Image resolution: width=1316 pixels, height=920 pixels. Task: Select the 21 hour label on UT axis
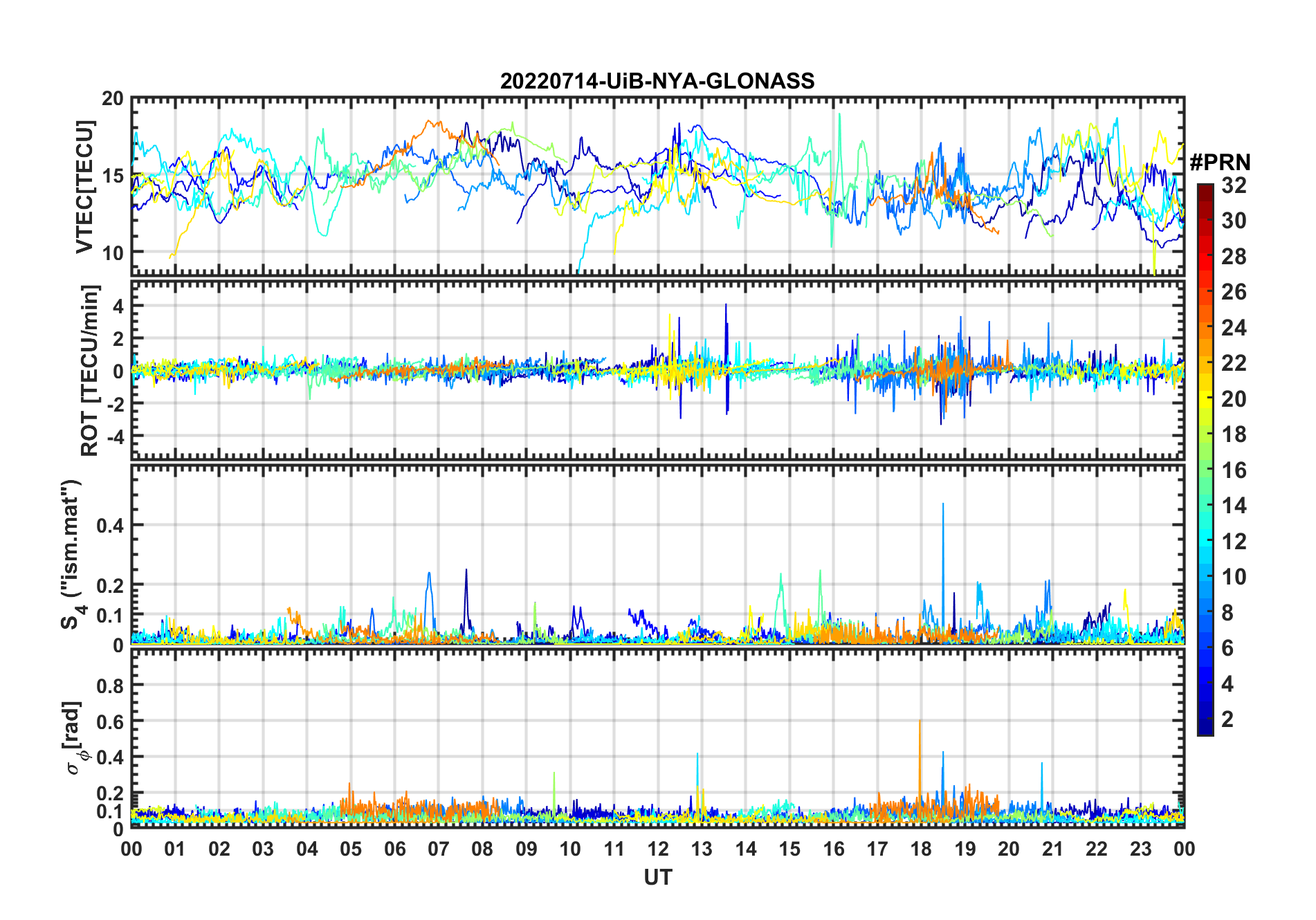(x=1052, y=849)
